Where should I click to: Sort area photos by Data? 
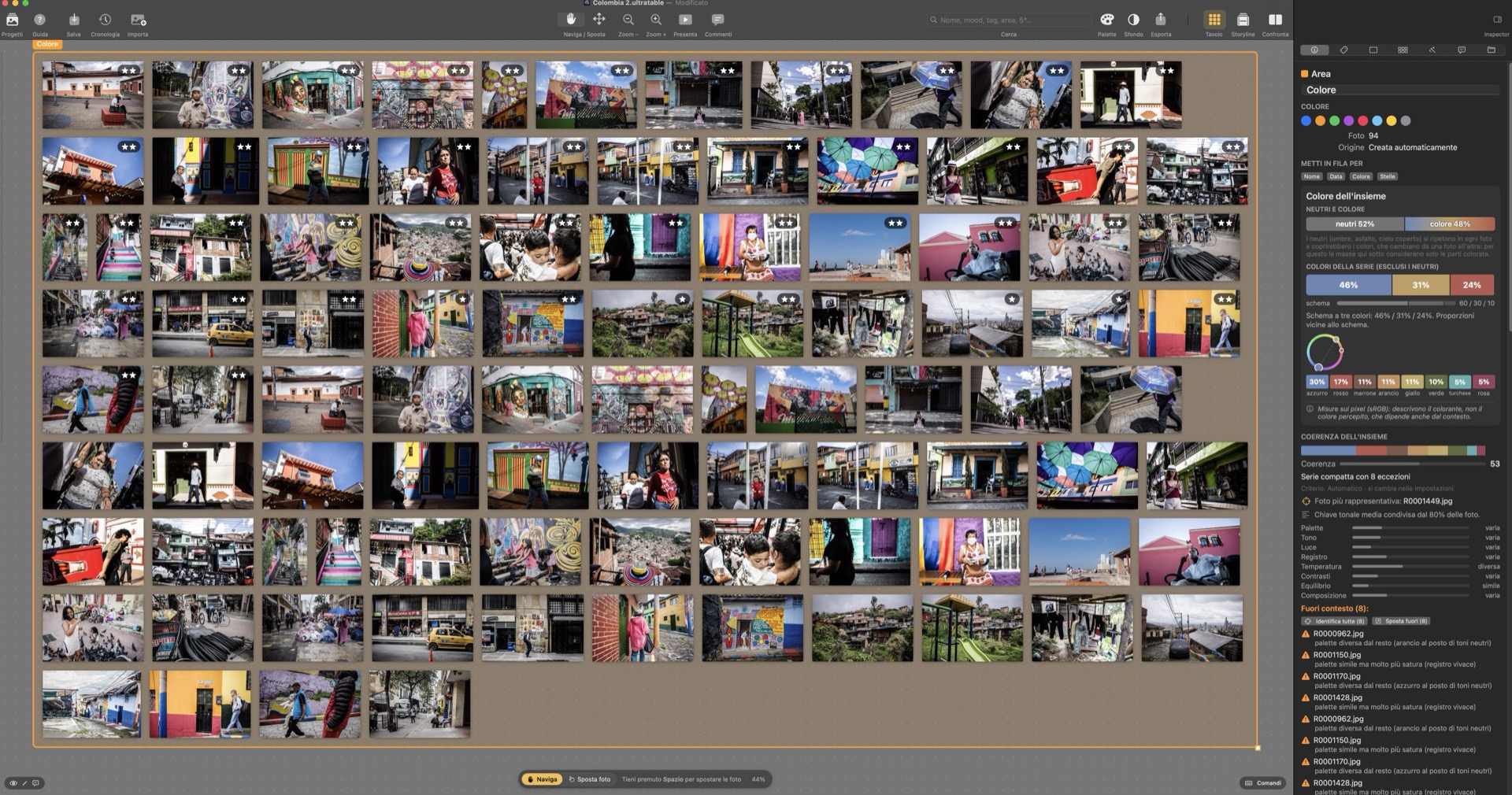pyautogui.click(x=1336, y=176)
